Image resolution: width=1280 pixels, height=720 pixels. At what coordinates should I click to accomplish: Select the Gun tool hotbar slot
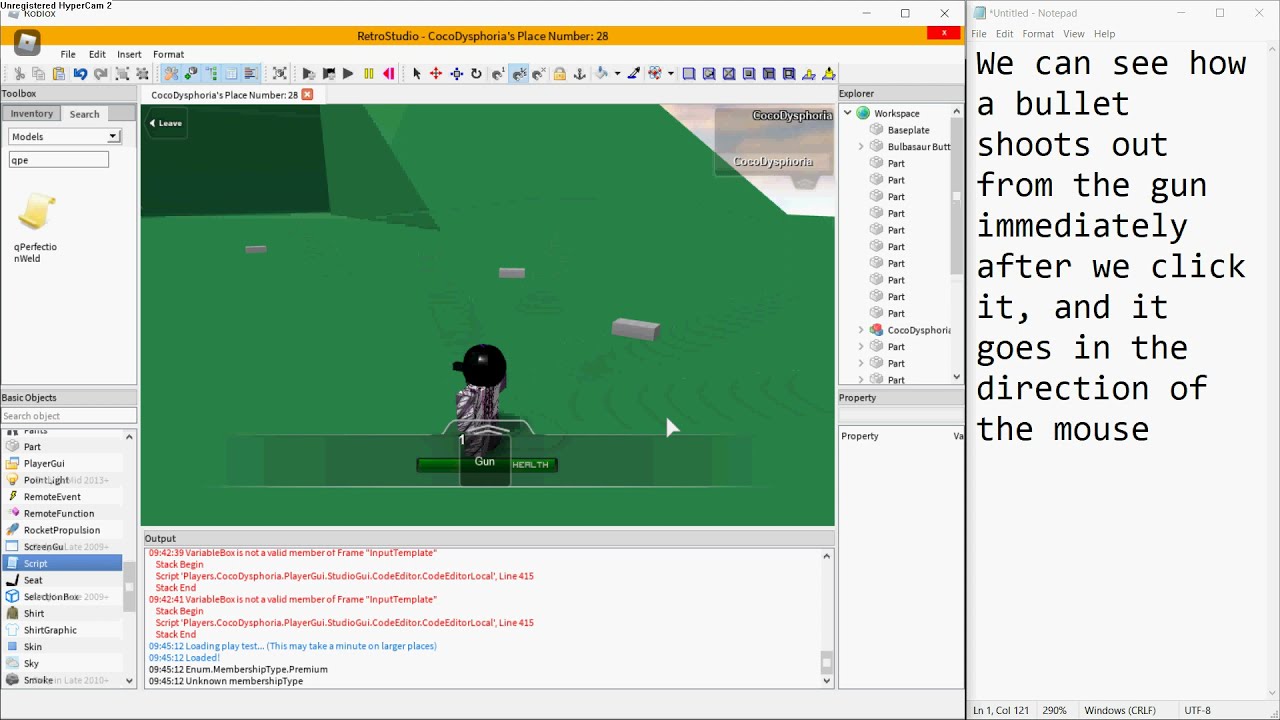[485, 461]
